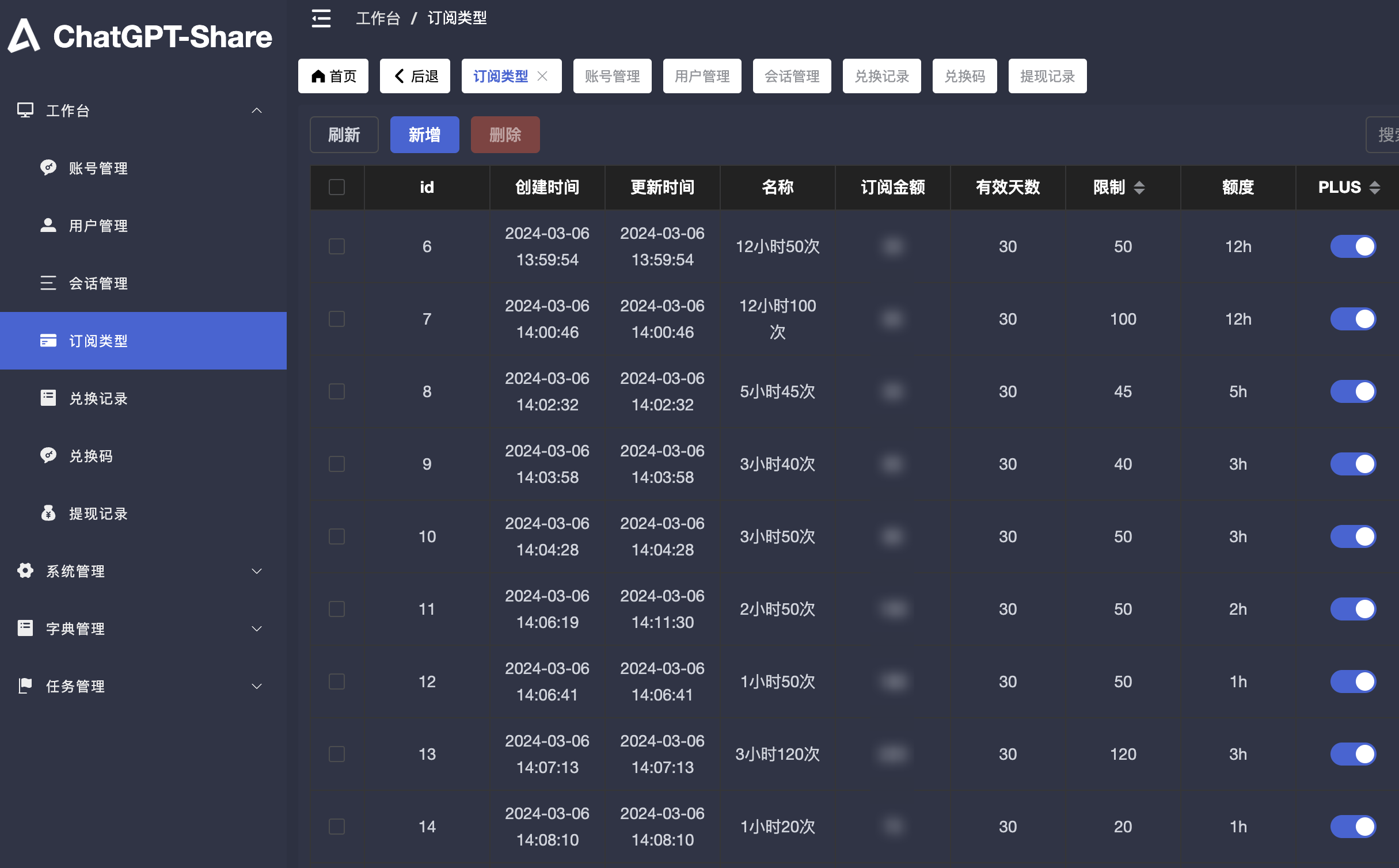Viewport: 1399px width, 868px height.
Task: Open the 兑换码 tab
Action: coord(964,76)
